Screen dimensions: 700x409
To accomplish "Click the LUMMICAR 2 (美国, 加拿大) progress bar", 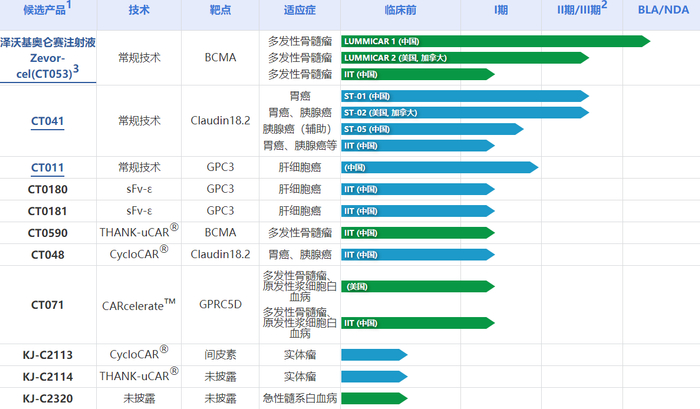I will (465, 58).
